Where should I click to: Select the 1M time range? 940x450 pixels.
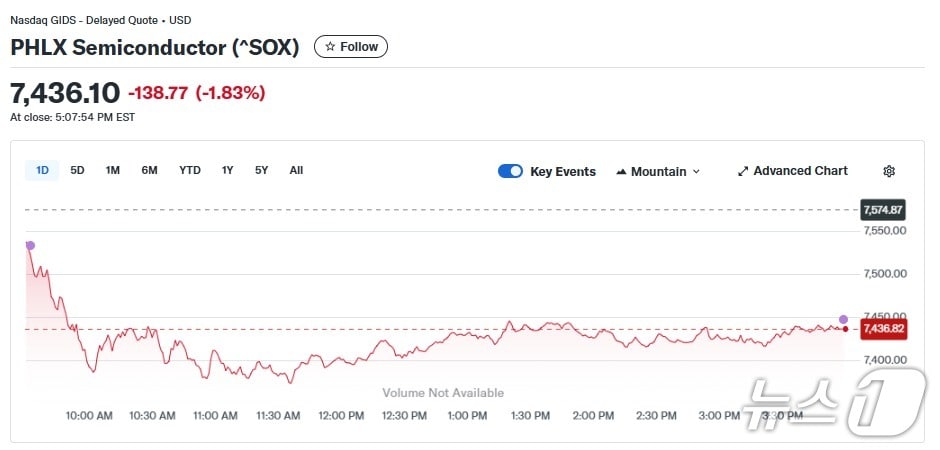click(x=112, y=170)
